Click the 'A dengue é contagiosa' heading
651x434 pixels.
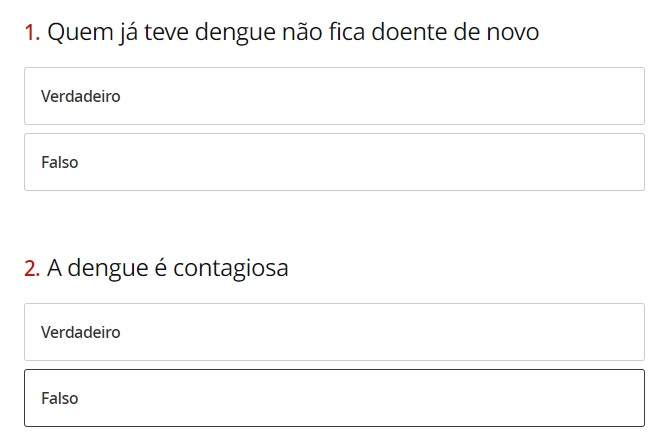tap(167, 268)
